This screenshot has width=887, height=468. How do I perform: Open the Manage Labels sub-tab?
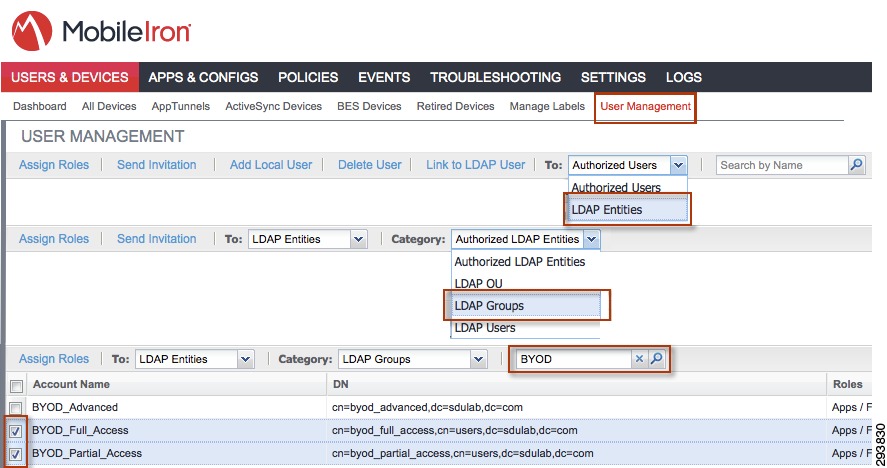(x=547, y=106)
